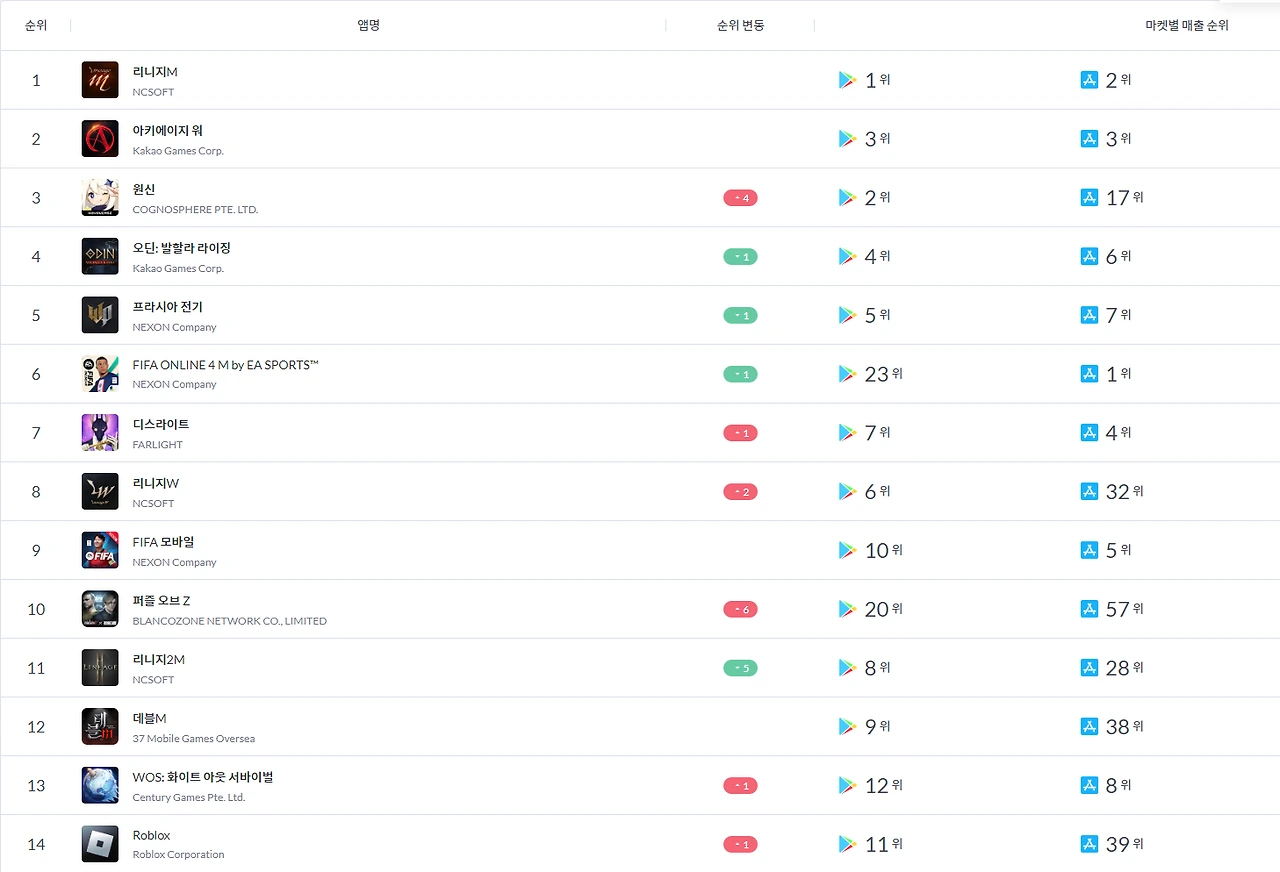Select publisher BLANCOZONE NETWORK CO., LIMITED

[x=230, y=621]
